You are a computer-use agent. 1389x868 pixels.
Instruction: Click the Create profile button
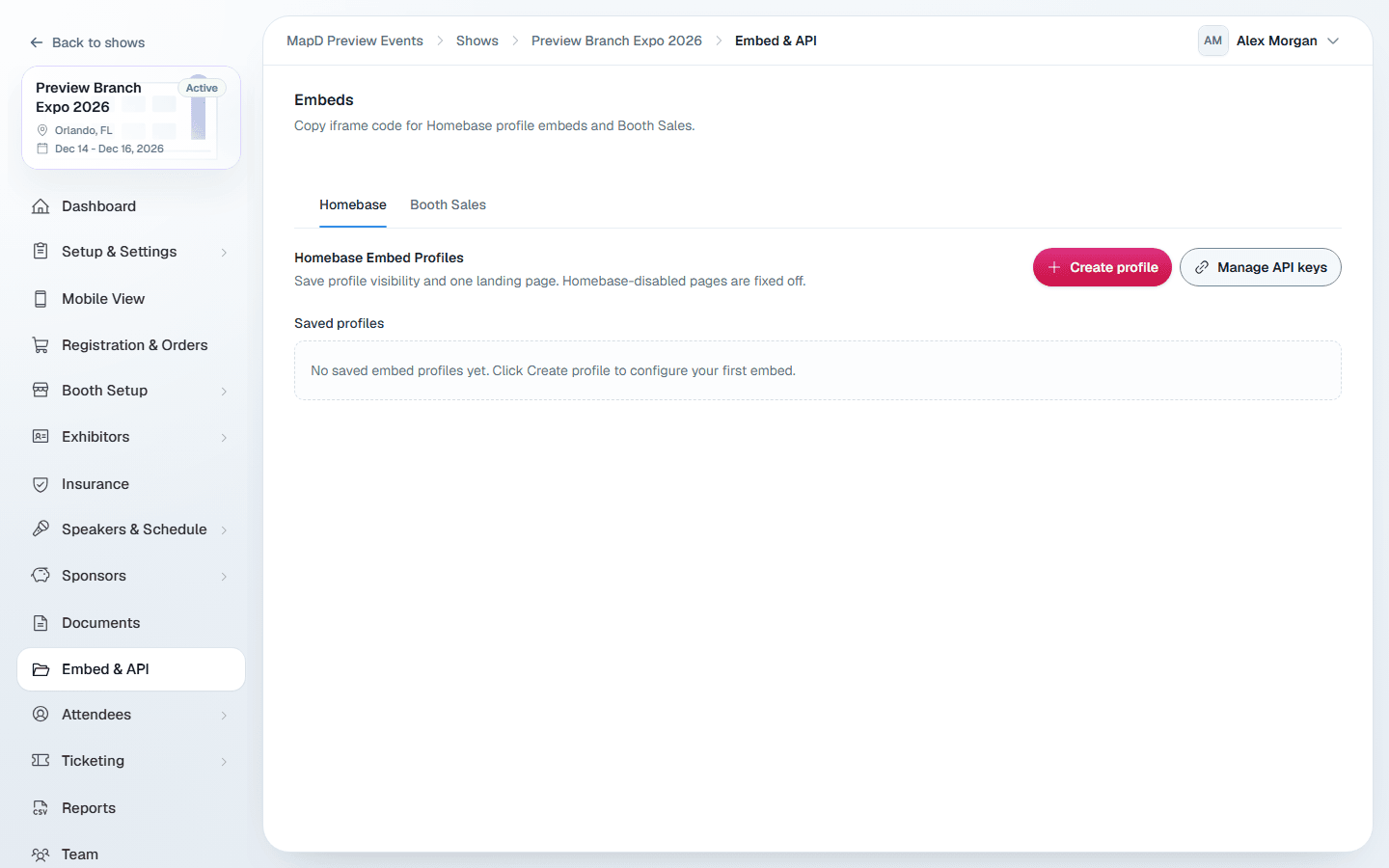[x=1103, y=267]
